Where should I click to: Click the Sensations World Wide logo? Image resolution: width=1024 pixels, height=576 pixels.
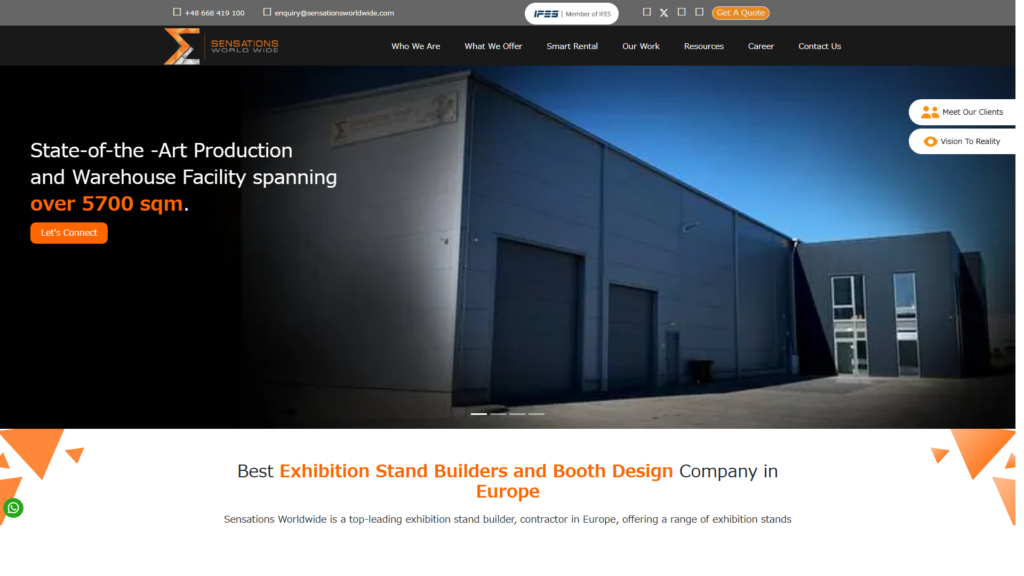tap(223, 46)
